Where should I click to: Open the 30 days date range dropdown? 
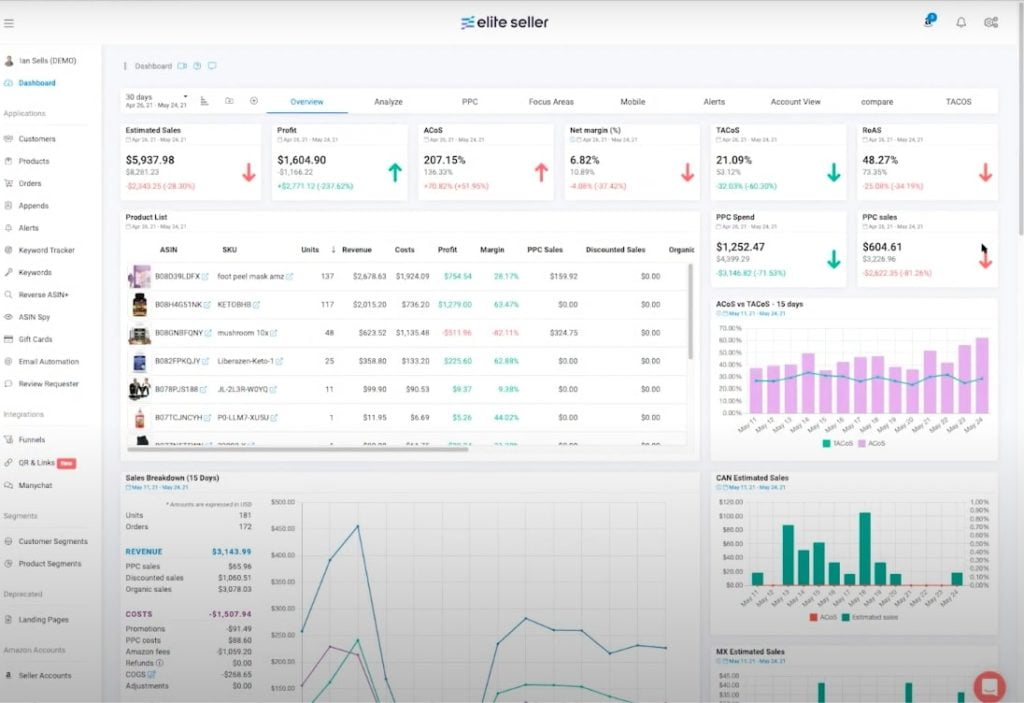coord(157,101)
